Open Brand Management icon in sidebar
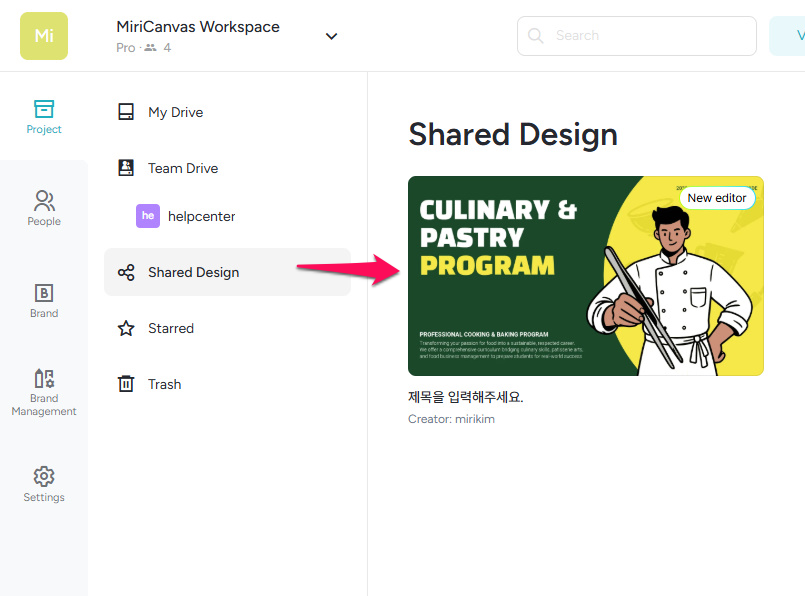Viewport: 805px width, 596px height. 44,379
